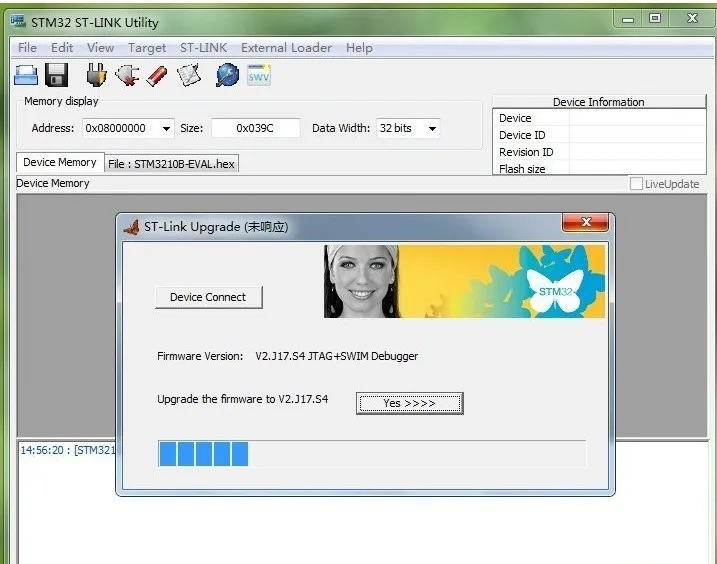The height and width of the screenshot is (564, 717).
Task: Click the Full chip erase eraser icon
Action: click(157, 75)
